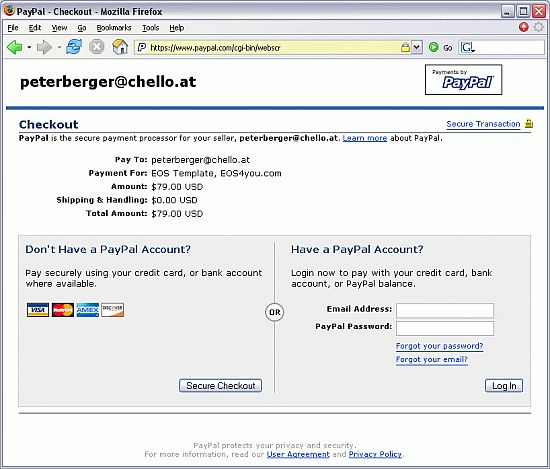Click the Stop loading icon

[96, 47]
